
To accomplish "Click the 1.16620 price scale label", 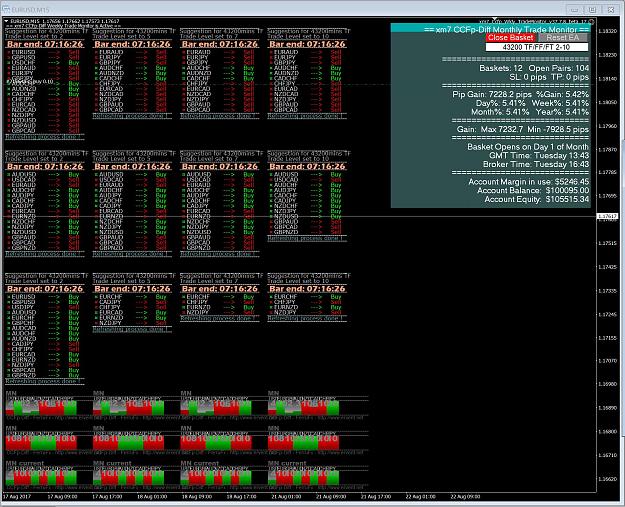I will pyautogui.click(x=607, y=479).
